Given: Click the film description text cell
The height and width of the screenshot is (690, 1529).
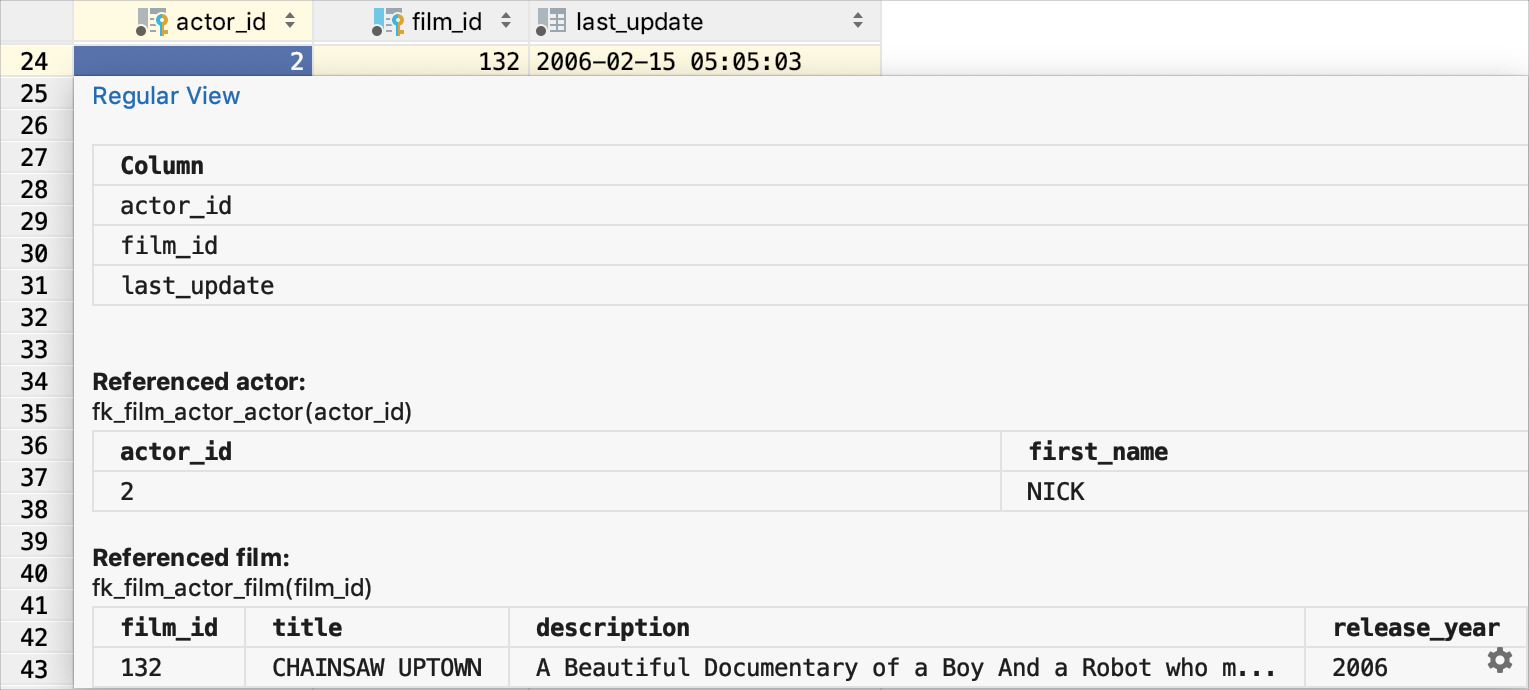Looking at the screenshot, I should click(x=905, y=668).
